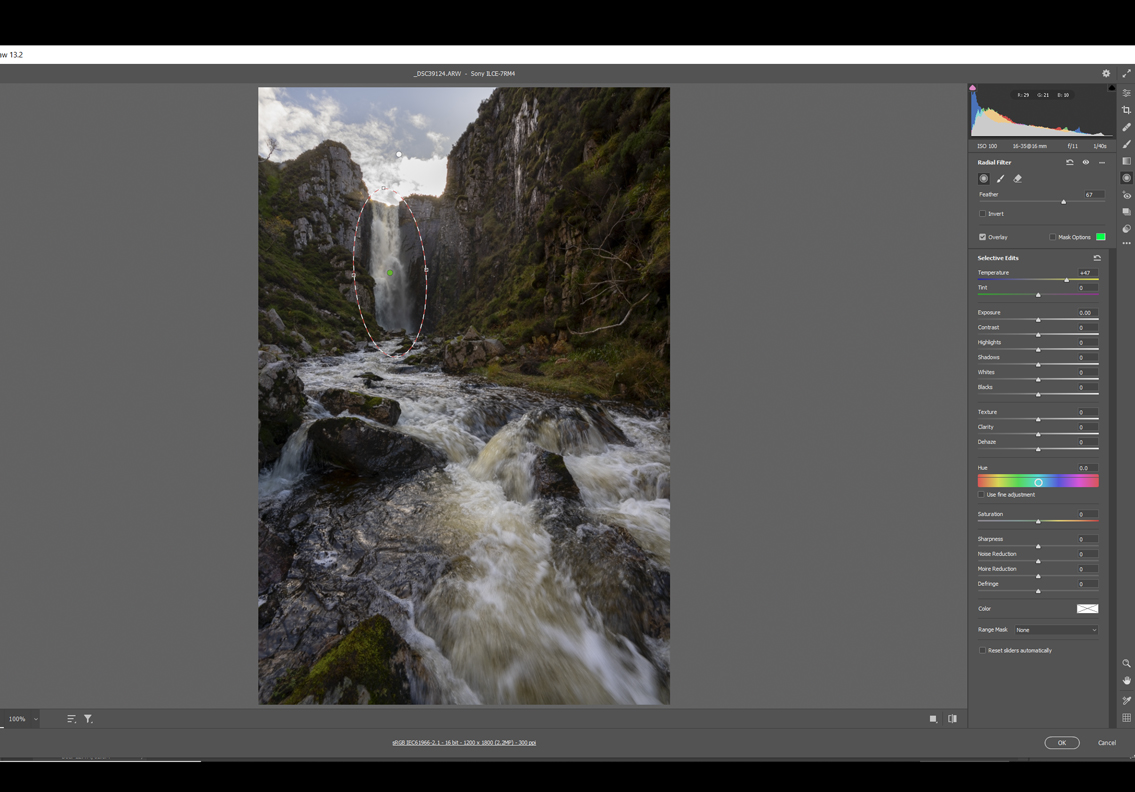1135x792 pixels.
Task: Enable the Invert checkbox
Action: click(x=982, y=214)
